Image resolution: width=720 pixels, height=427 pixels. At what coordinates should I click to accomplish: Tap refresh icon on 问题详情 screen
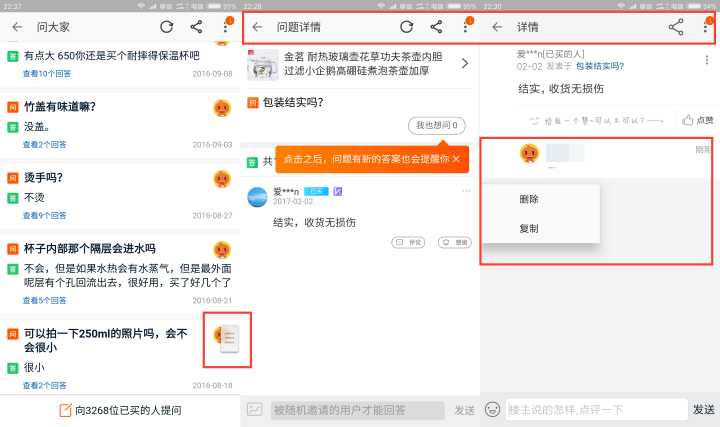point(406,27)
